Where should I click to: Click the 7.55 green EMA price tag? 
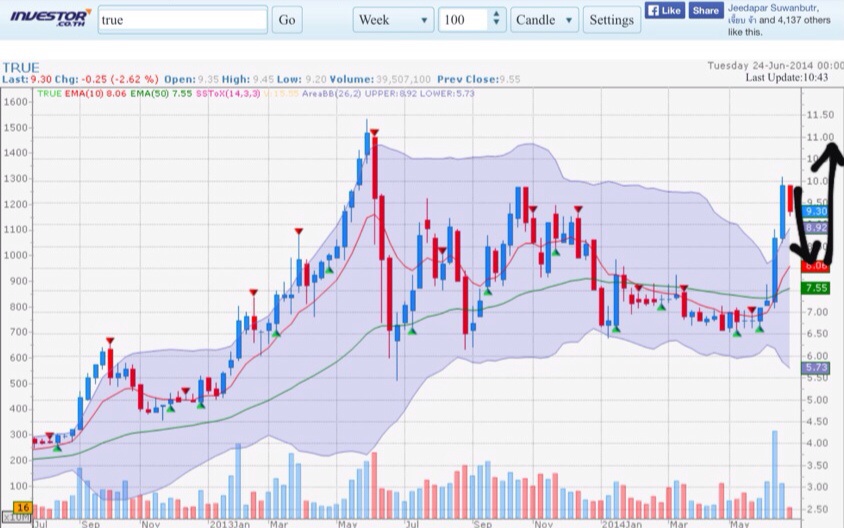[x=815, y=288]
